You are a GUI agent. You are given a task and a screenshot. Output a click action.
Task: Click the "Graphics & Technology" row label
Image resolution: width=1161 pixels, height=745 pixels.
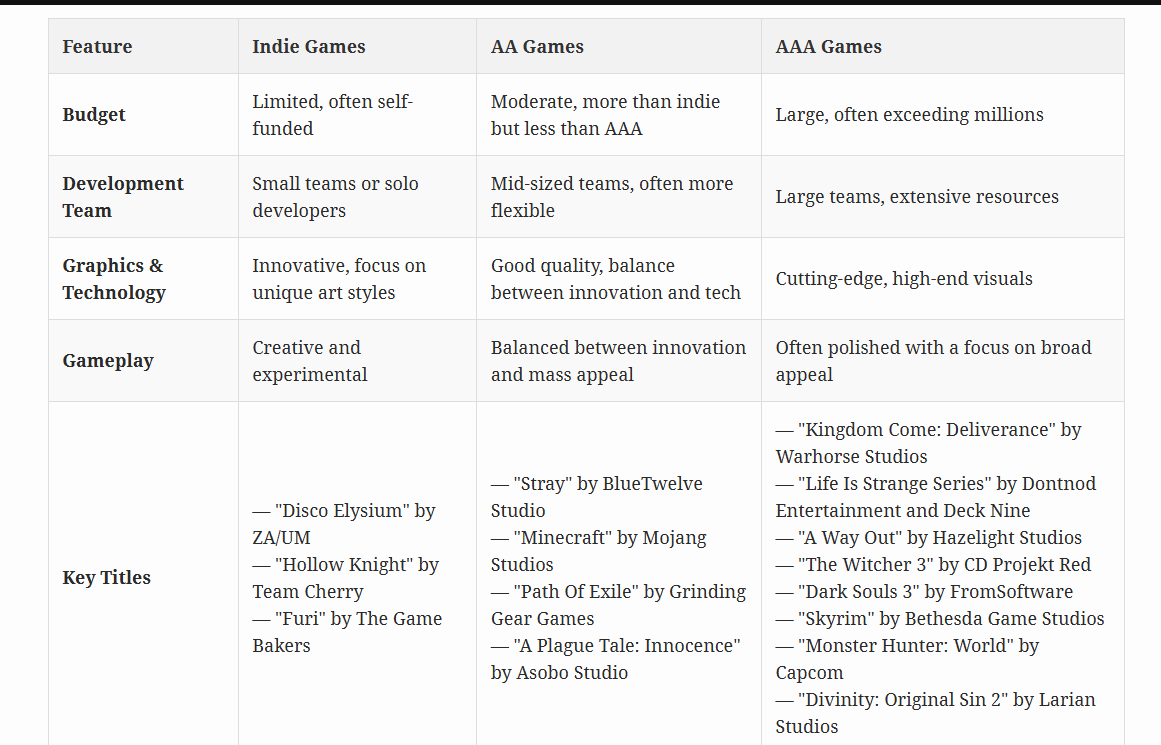tap(113, 279)
